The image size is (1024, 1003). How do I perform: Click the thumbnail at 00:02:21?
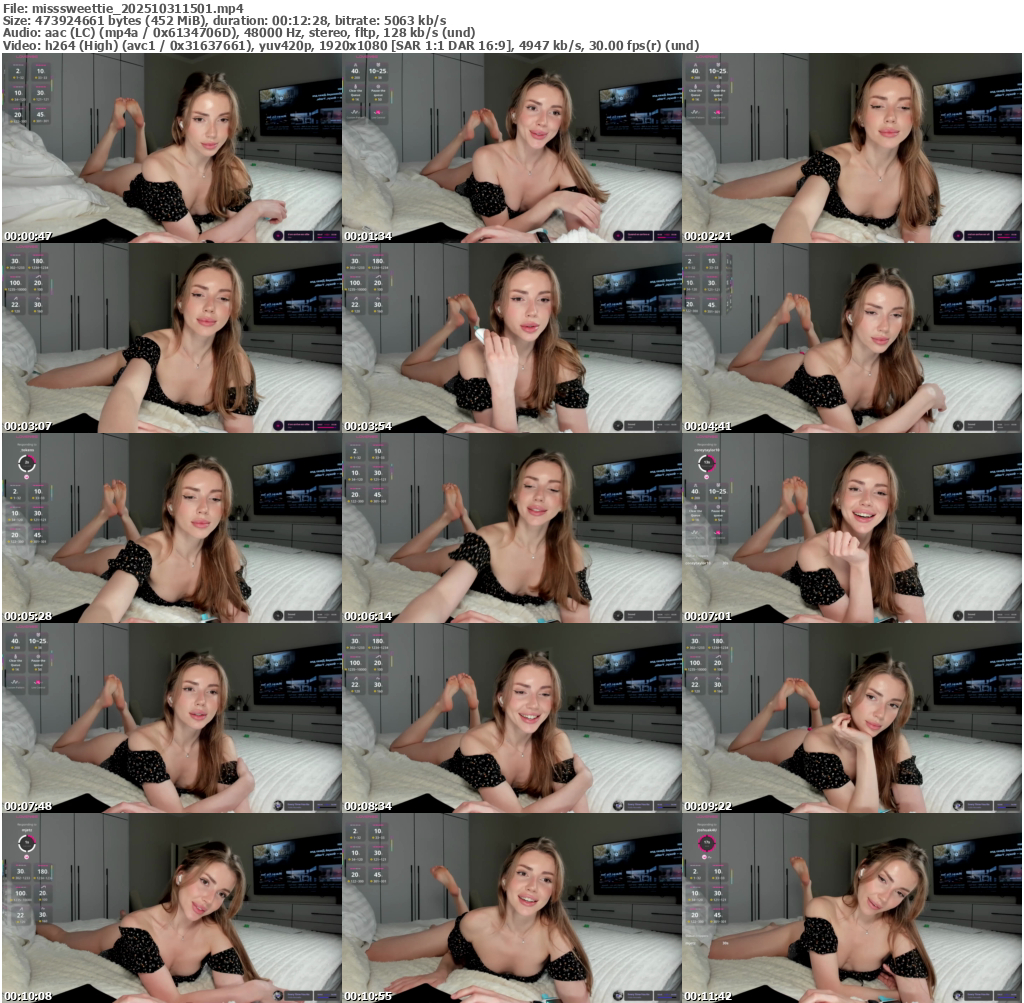852,148
